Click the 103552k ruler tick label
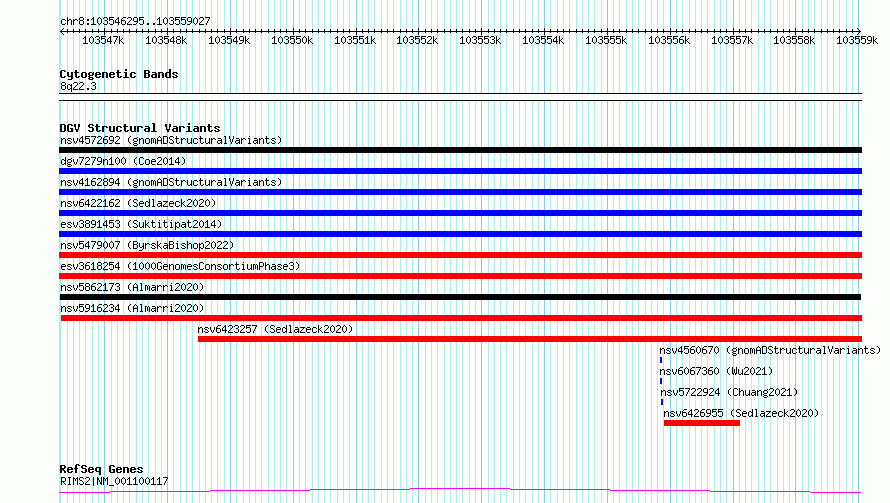The width and height of the screenshot is (890, 503). coord(417,40)
